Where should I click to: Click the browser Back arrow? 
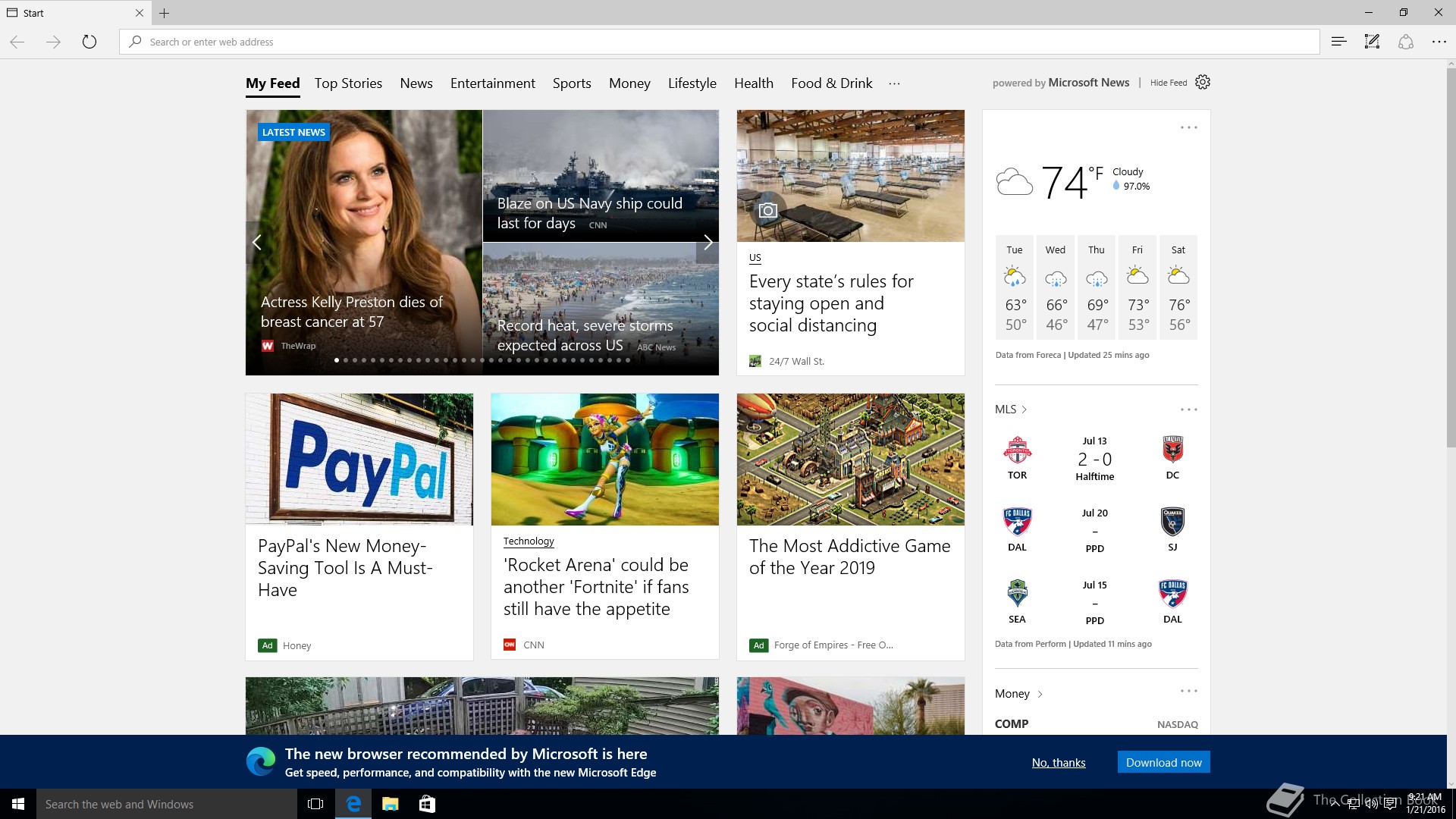point(17,42)
